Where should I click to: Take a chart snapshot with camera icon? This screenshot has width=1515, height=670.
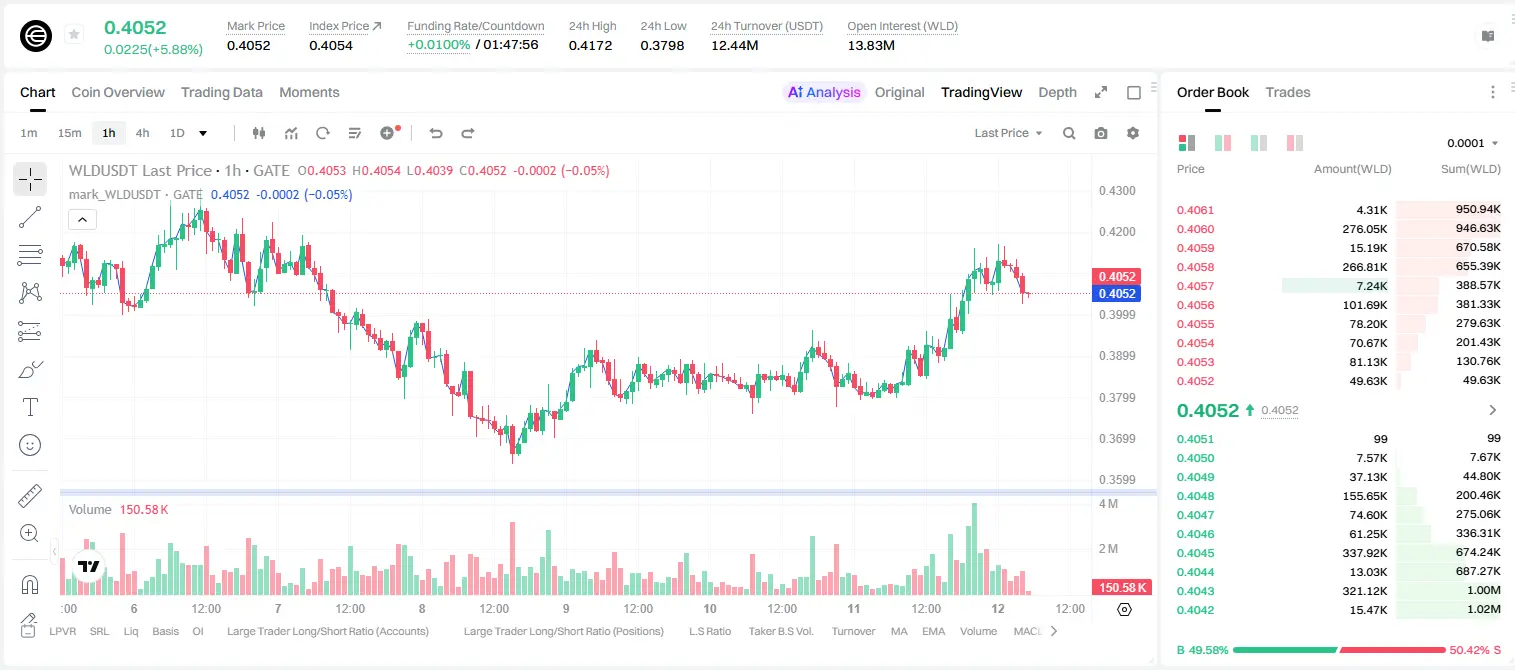[x=1101, y=133]
